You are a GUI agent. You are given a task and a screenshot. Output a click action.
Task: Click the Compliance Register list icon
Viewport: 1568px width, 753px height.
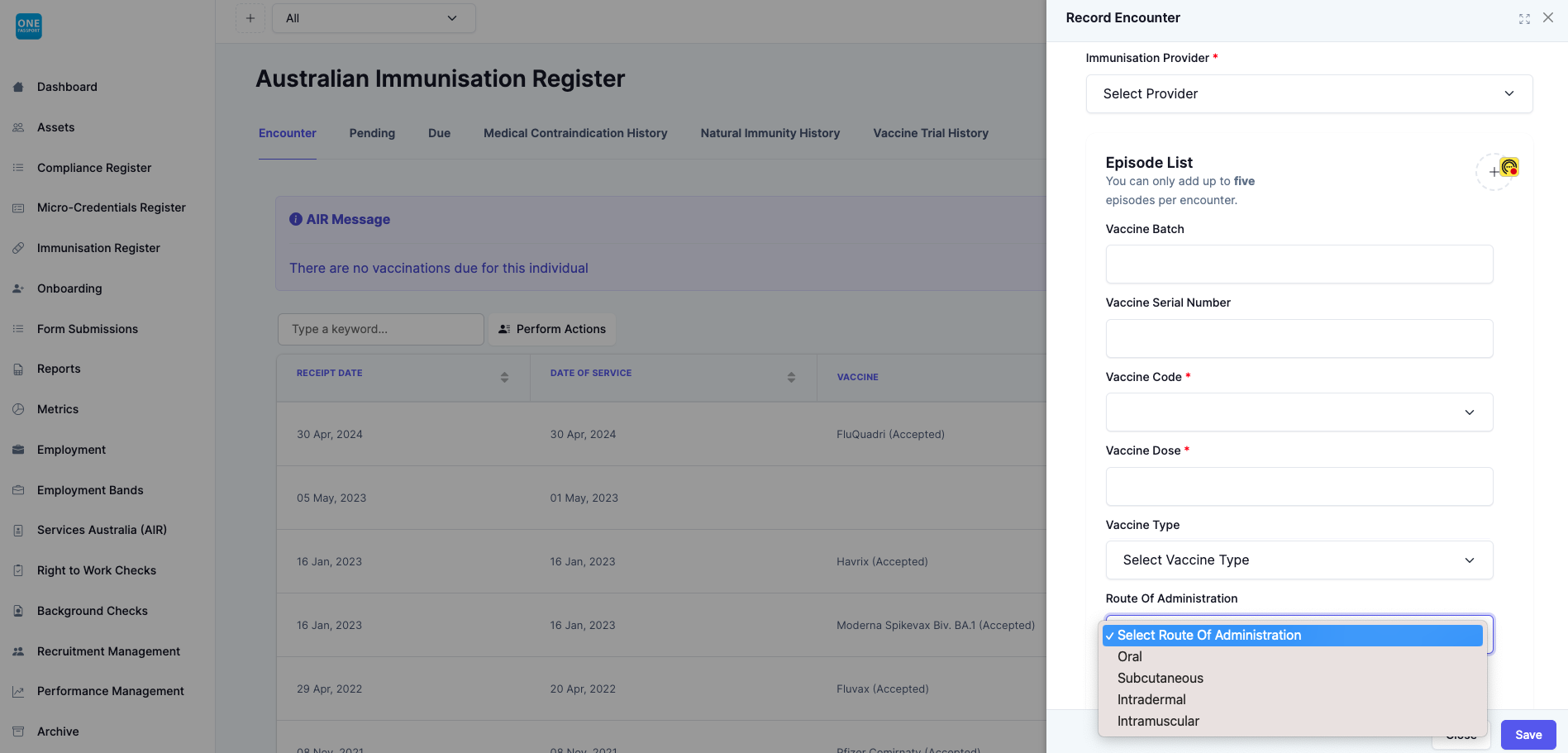(x=18, y=168)
